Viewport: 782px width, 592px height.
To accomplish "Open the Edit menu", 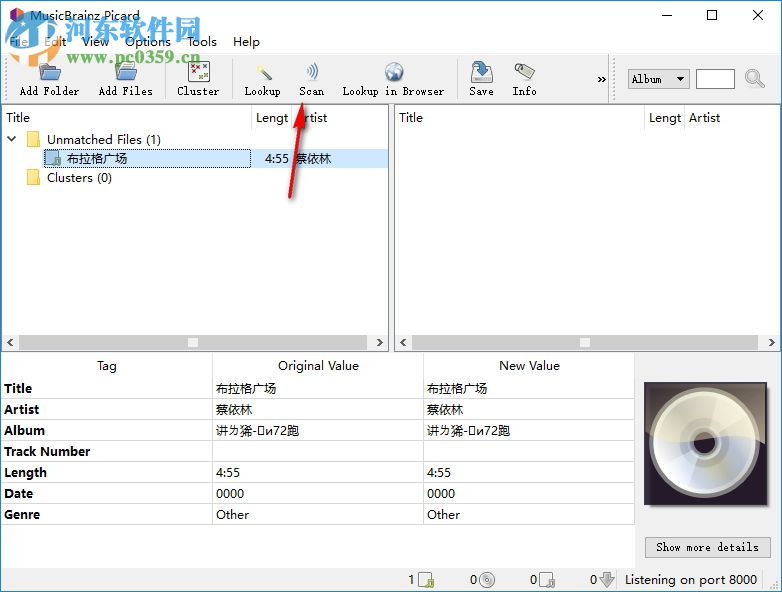I will point(55,42).
